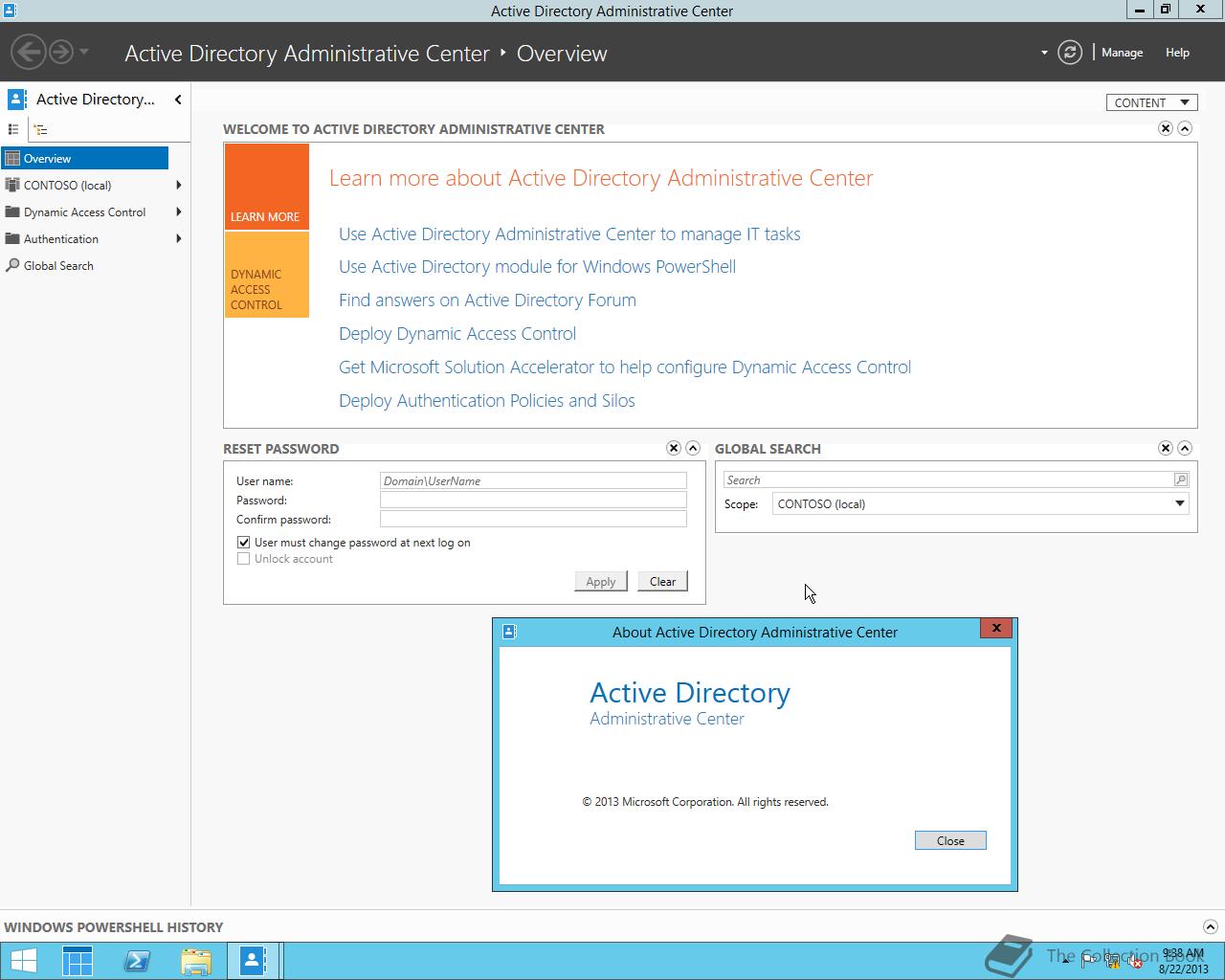The height and width of the screenshot is (980, 1225).
Task: Click the Global Search text box
Action: (x=947, y=479)
